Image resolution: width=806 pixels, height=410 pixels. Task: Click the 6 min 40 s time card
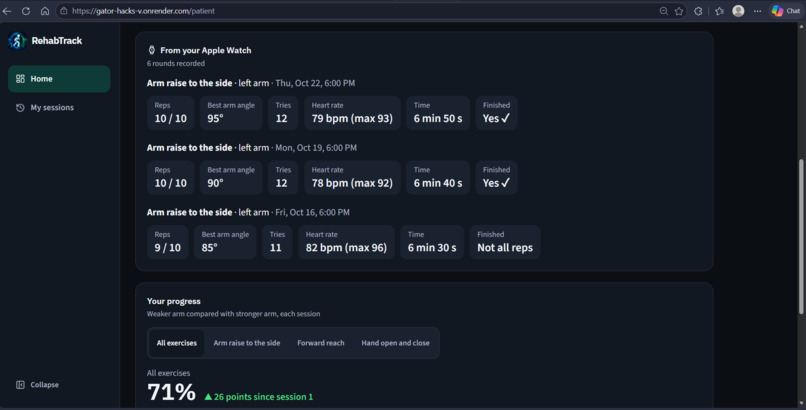[x=438, y=177]
